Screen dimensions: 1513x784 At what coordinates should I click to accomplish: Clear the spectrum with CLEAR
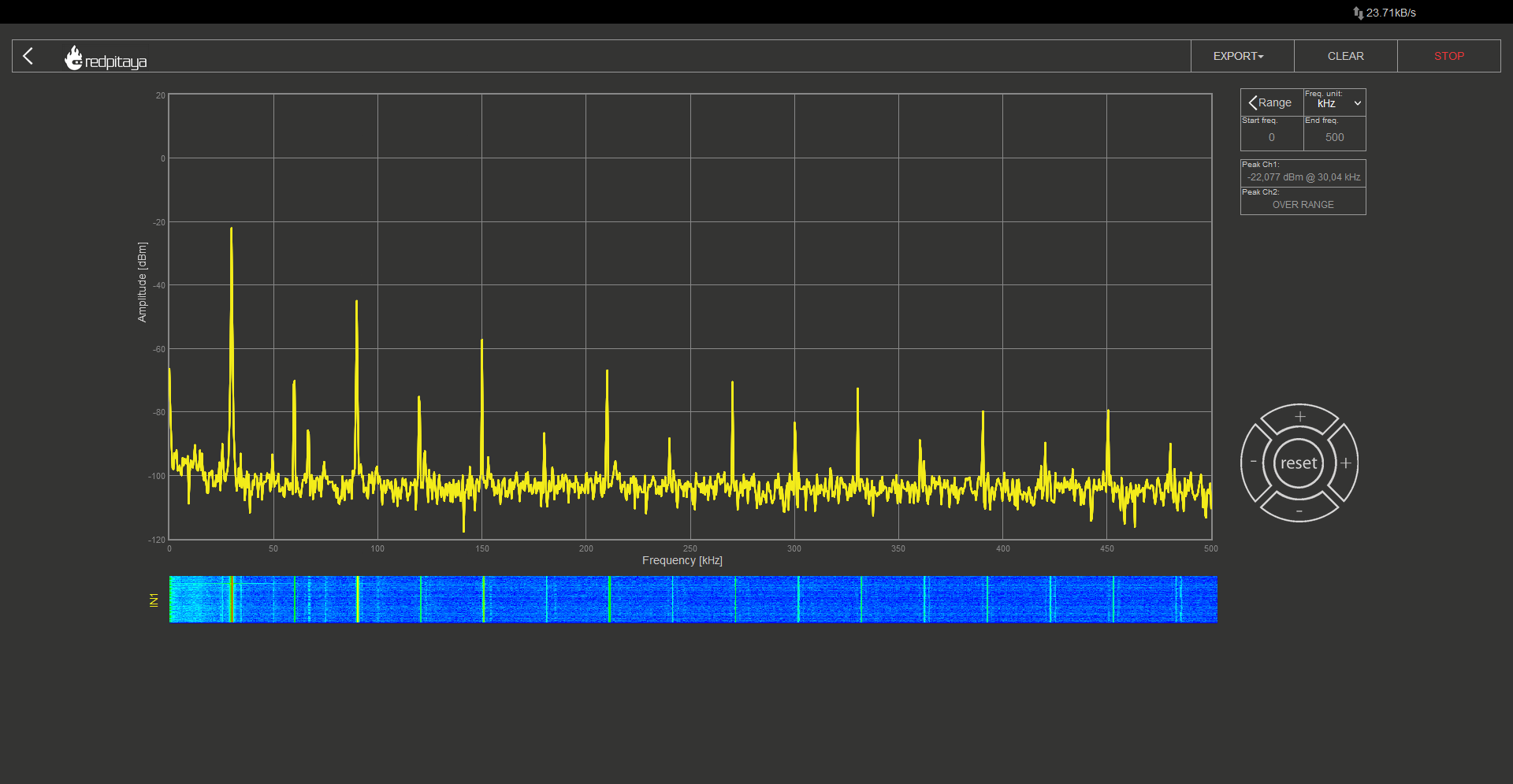point(1345,56)
